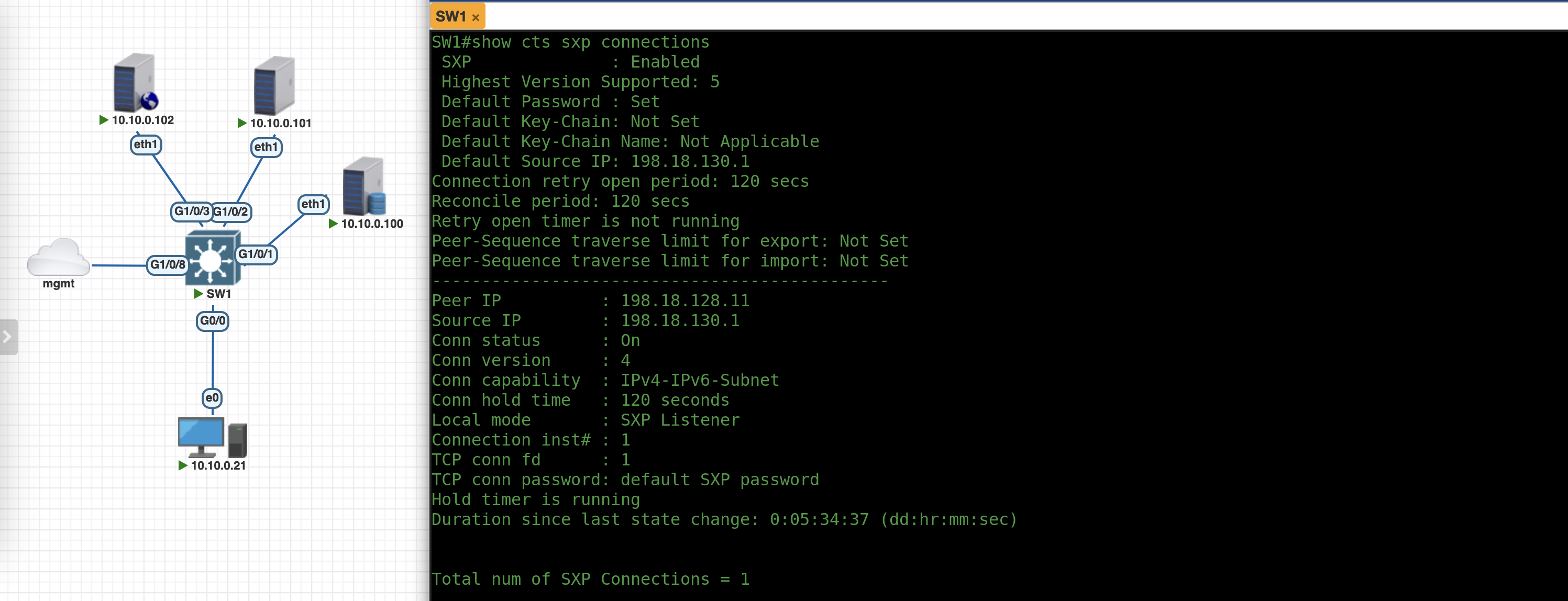Viewport: 1568px width, 601px height.
Task: Close the SW1 console tab
Action: point(476,18)
